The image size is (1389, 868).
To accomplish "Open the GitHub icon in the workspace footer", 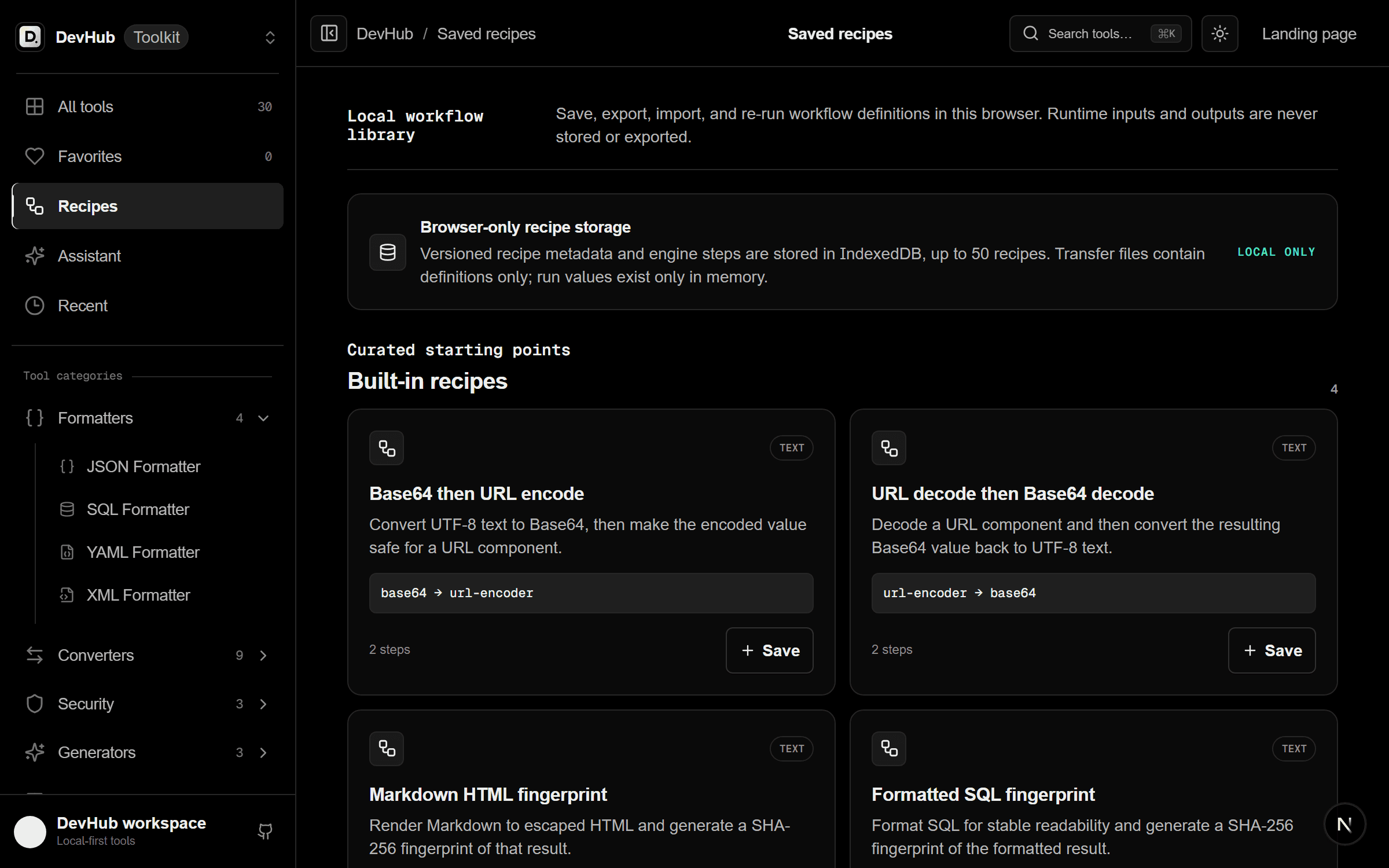I will tap(265, 832).
